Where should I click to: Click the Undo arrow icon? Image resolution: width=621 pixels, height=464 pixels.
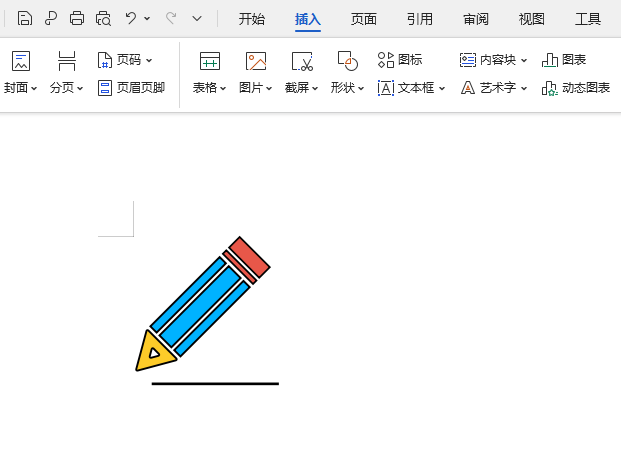point(131,18)
